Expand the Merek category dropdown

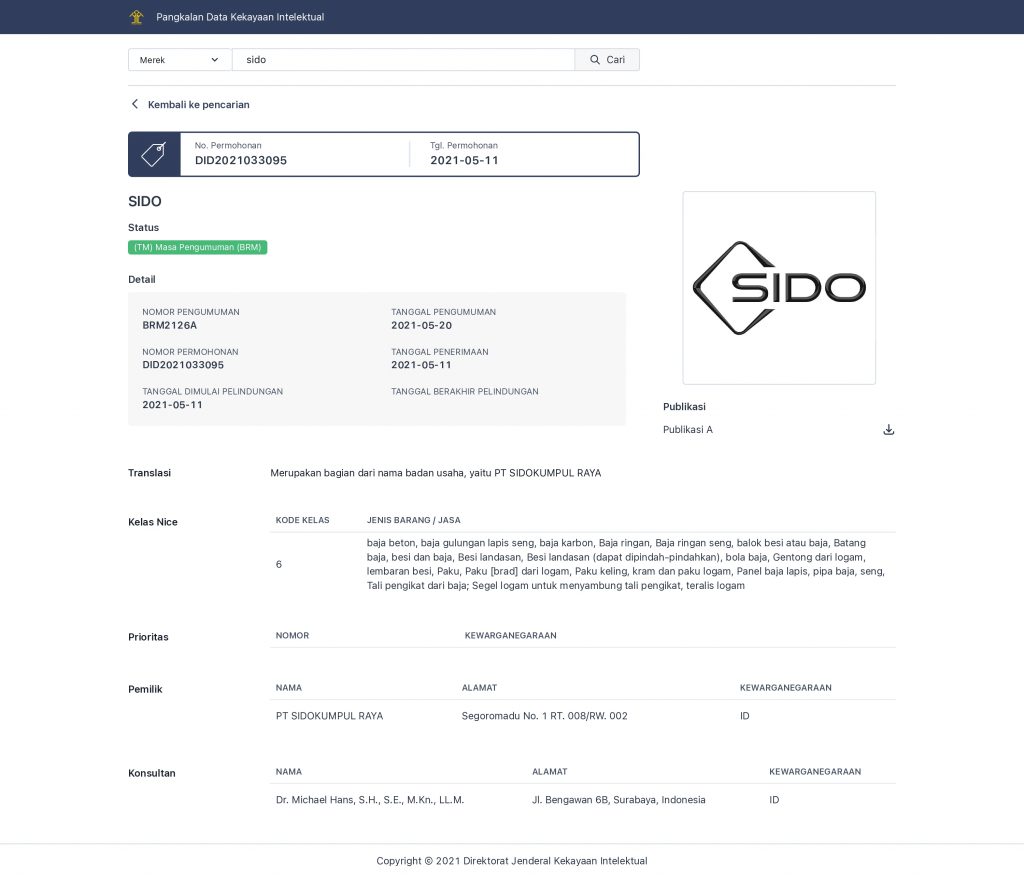pos(179,60)
